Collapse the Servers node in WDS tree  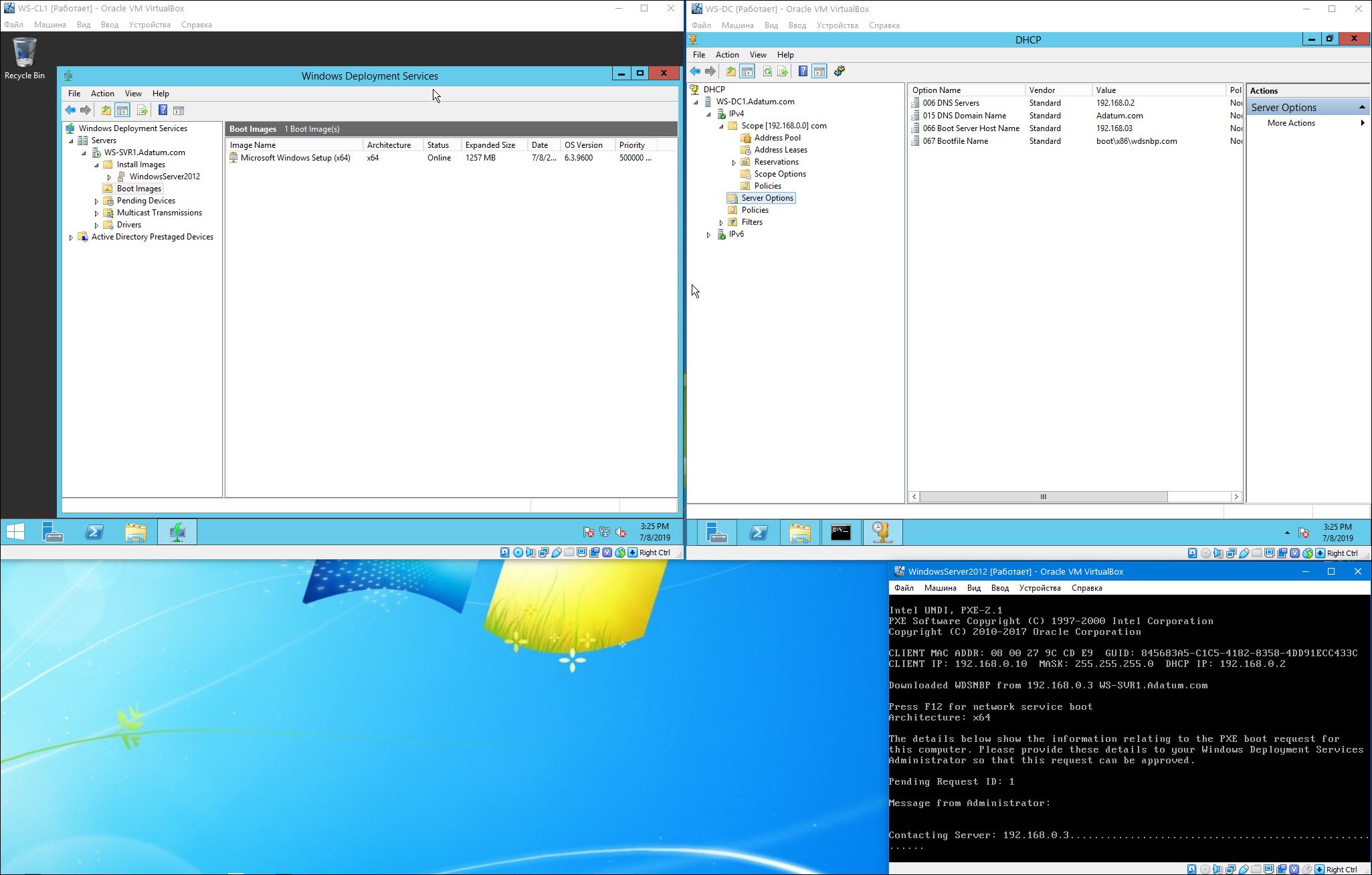click(x=71, y=141)
